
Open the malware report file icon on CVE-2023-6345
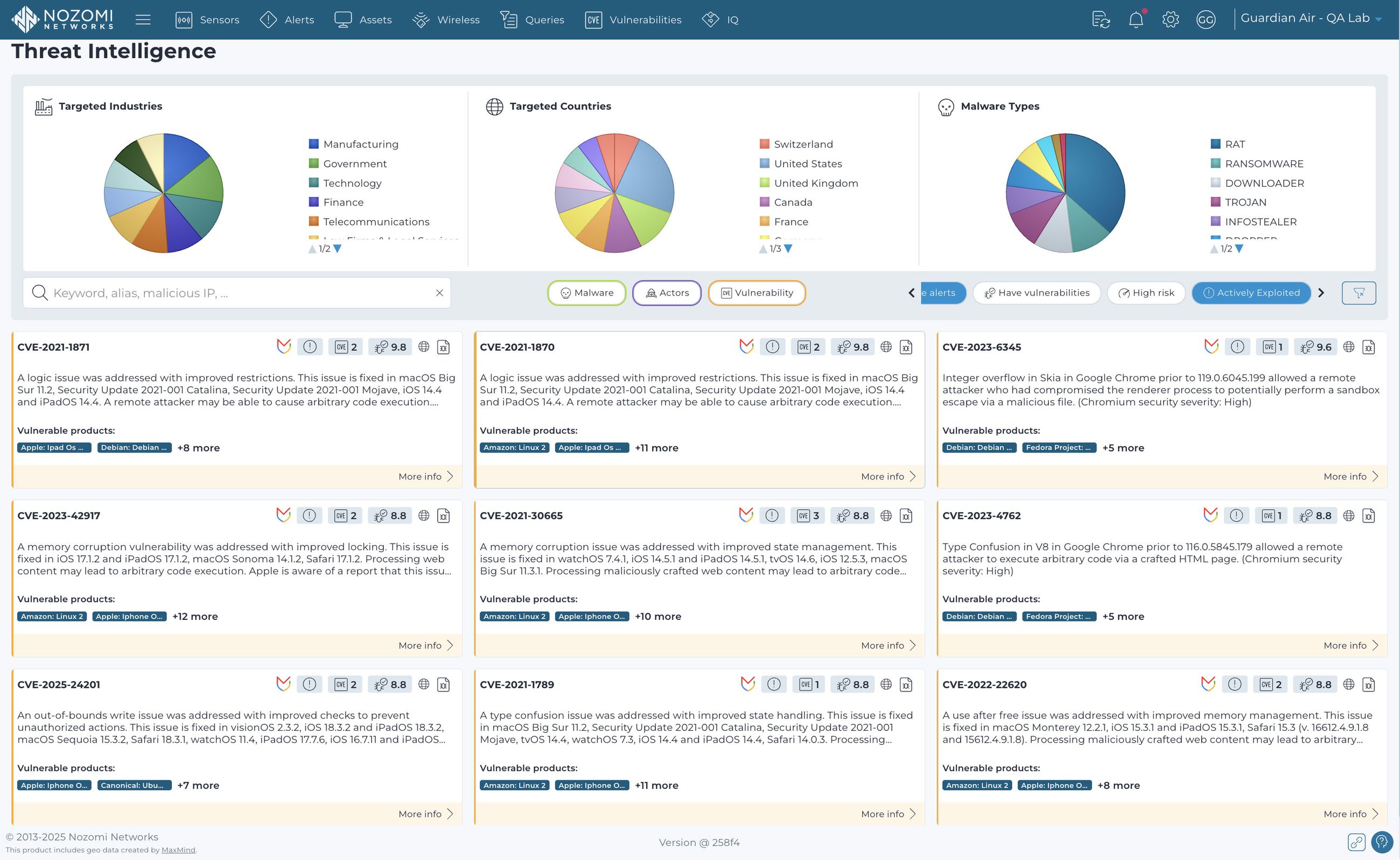pyautogui.click(x=1369, y=347)
